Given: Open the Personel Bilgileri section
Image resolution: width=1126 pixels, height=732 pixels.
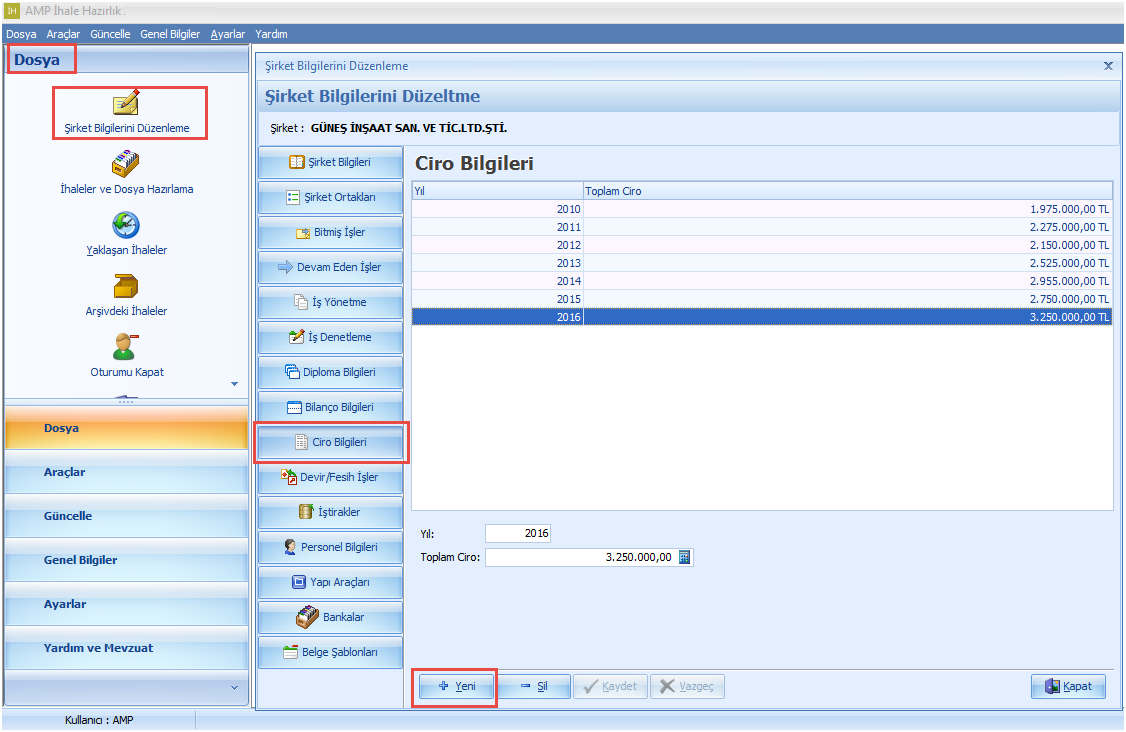Looking at the screenshot, I should [331, 547].
